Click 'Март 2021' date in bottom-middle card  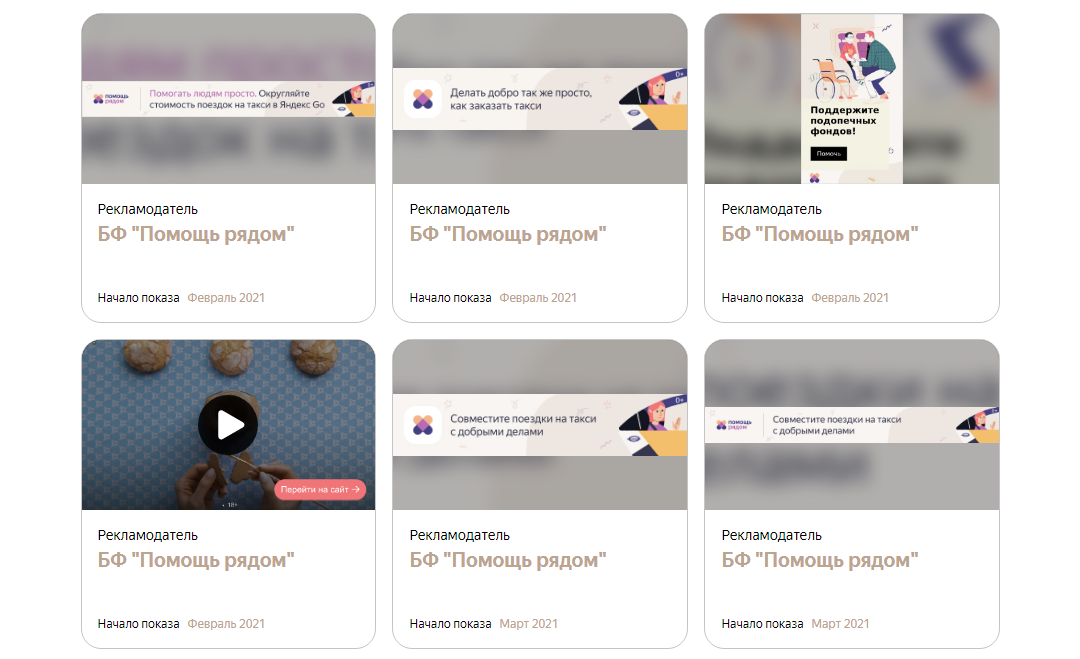[x=528, y=623]
